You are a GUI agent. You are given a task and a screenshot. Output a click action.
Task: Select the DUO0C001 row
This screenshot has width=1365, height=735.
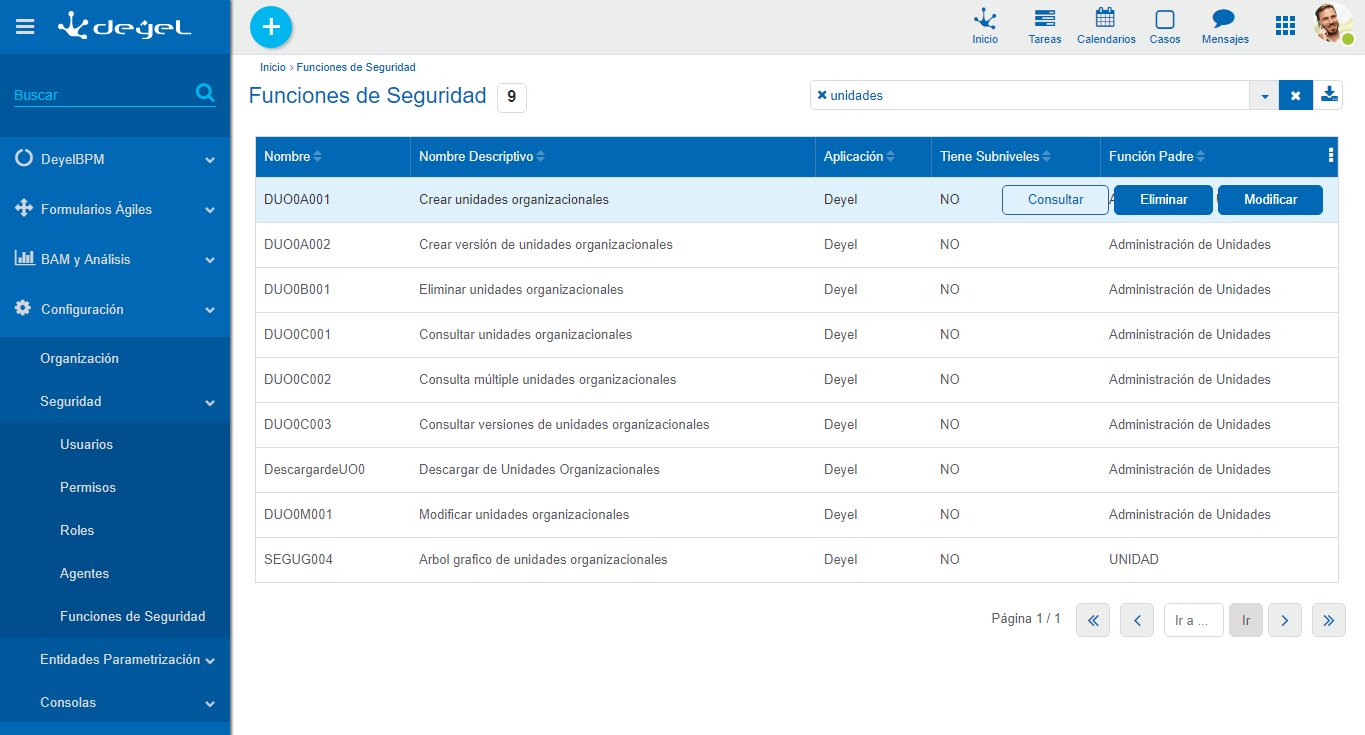coord(797,335)
